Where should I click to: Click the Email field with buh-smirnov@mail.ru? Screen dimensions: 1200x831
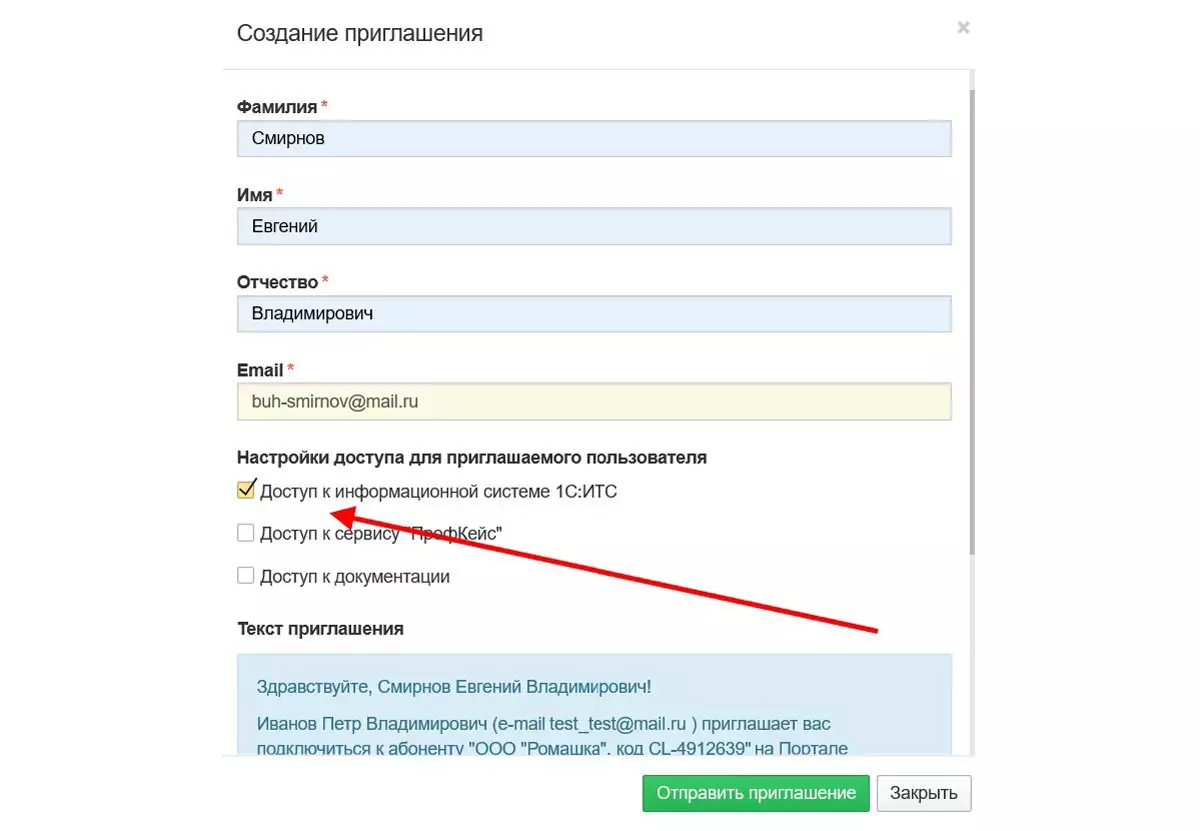point(594,402)
